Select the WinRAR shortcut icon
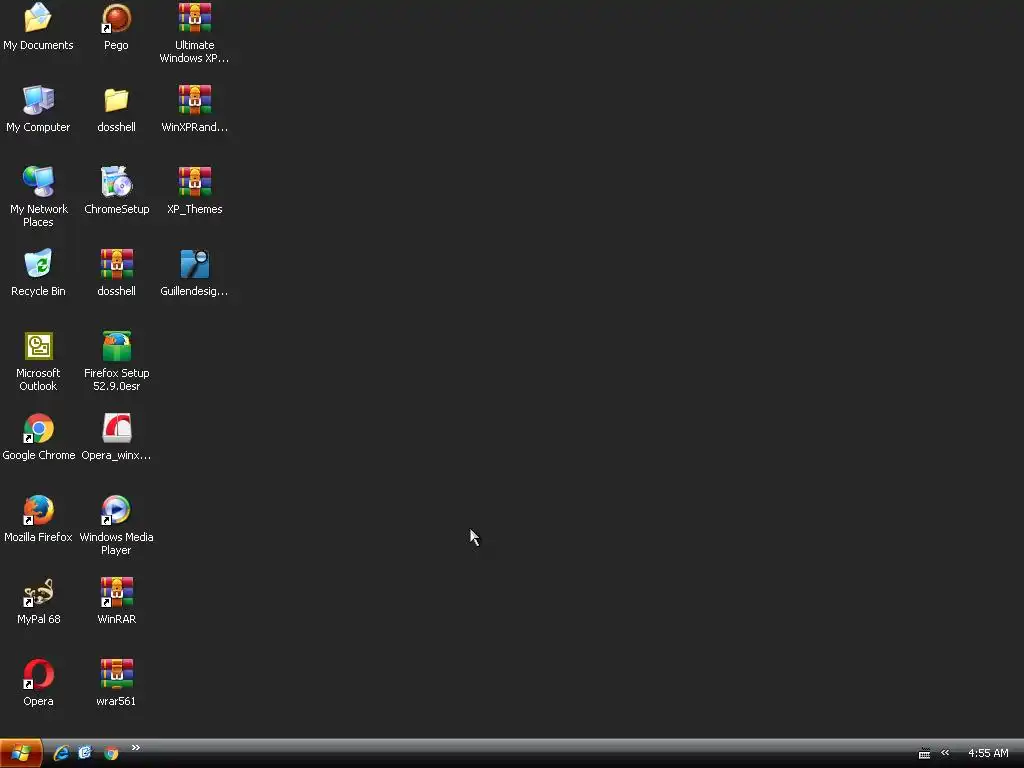The height and width of the screenshot is (768, 1024). pos(116,592)
